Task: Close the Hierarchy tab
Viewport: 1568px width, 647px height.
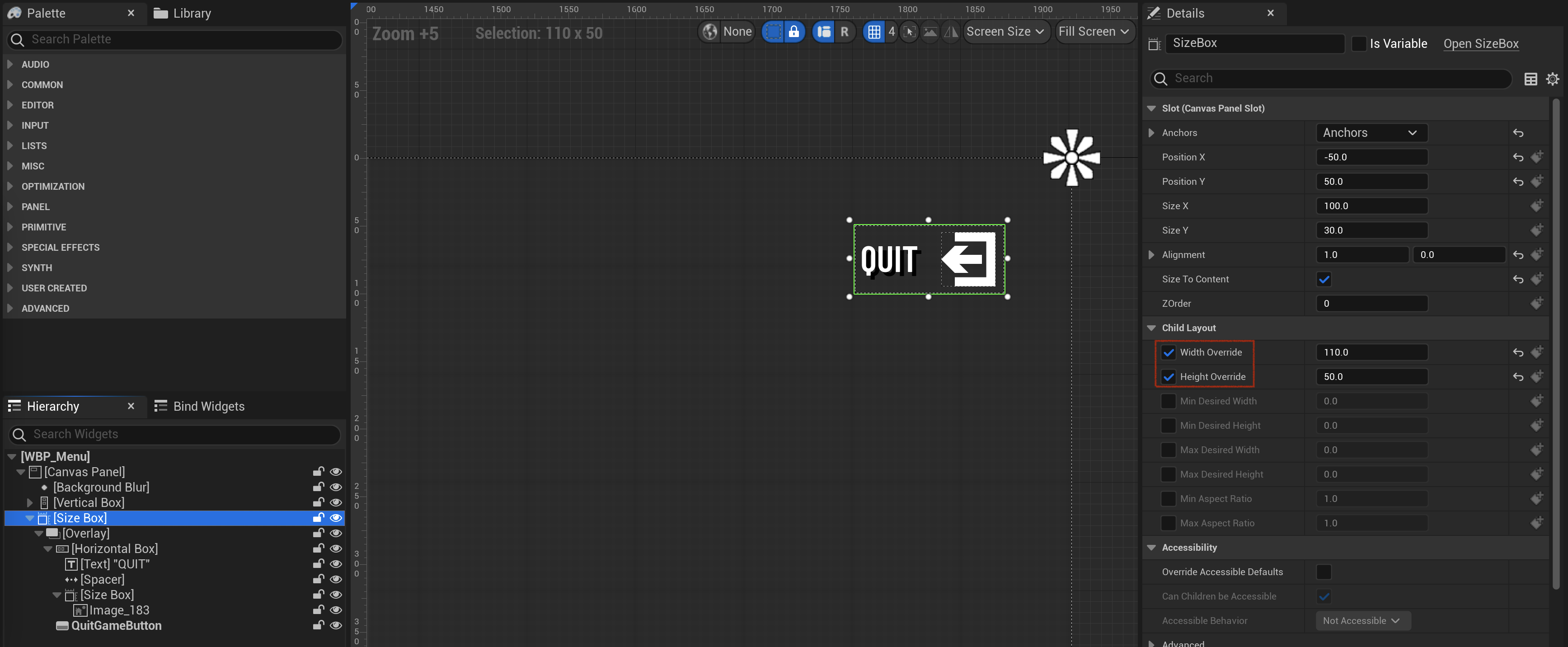Action: [131, 406]
